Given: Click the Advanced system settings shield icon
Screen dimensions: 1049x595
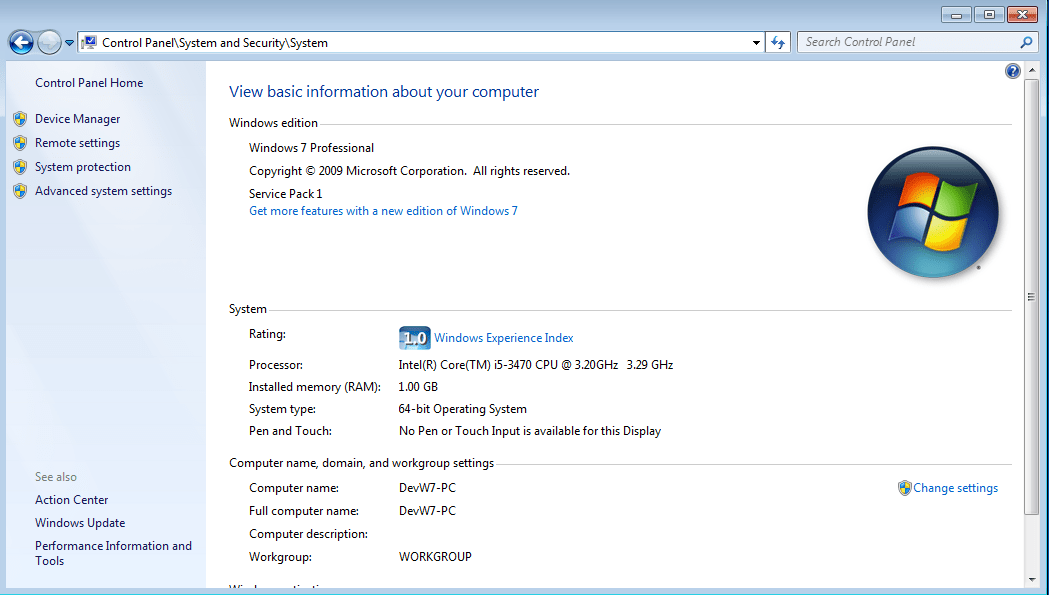Looking at the screenshot, I should pos(20,190).
